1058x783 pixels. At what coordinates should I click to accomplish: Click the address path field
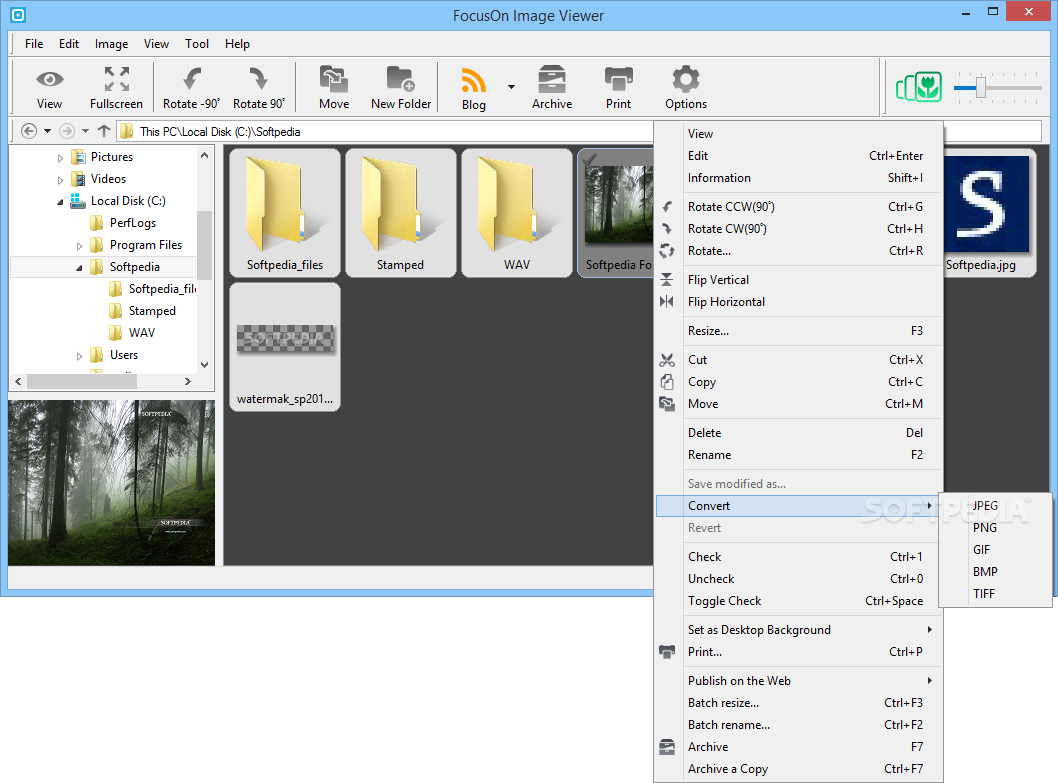pyautogui.click(x=385, y=132)
